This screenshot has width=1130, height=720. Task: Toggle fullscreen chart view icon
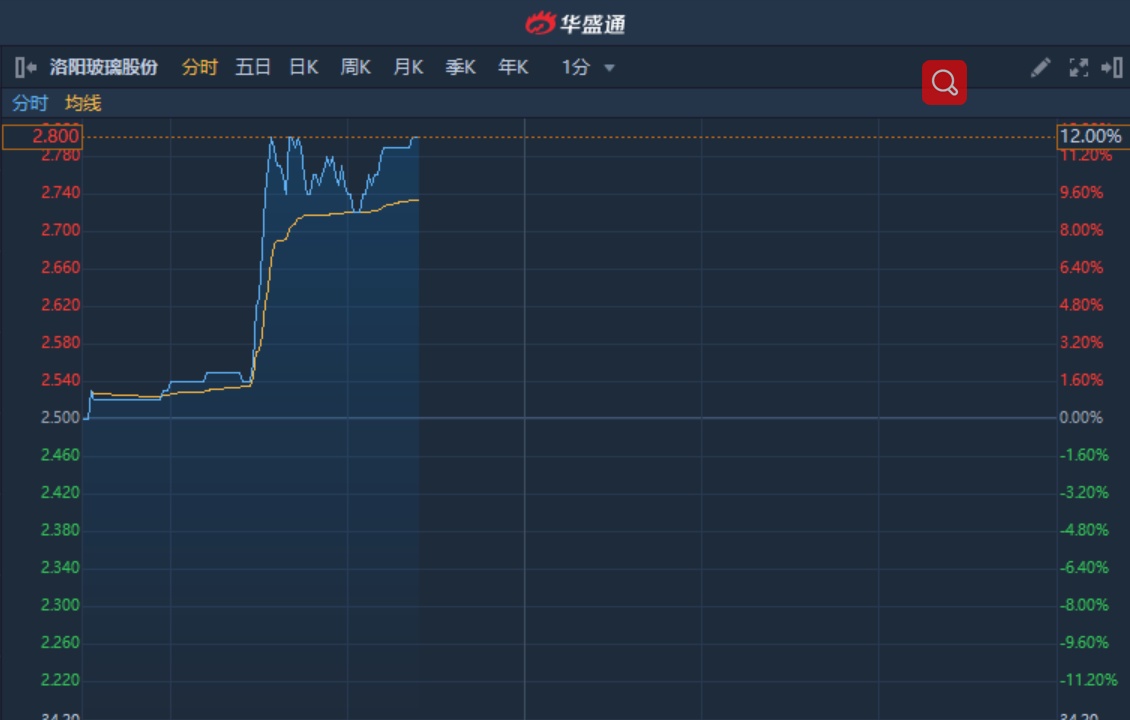click(1078, 67)
